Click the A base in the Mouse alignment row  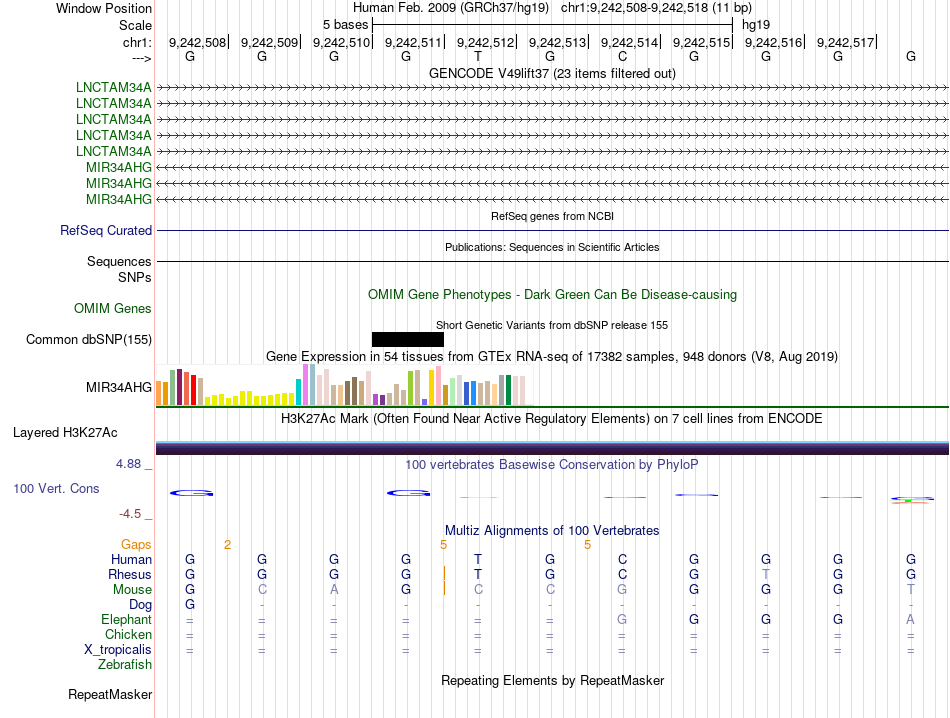(x=334, y=590)
